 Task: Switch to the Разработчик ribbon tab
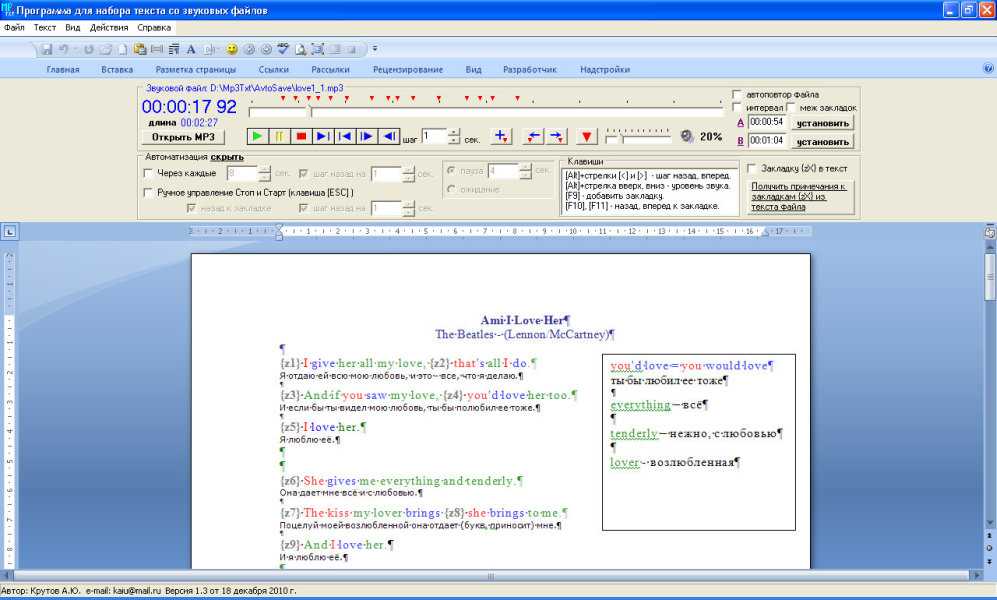[530, 69]
